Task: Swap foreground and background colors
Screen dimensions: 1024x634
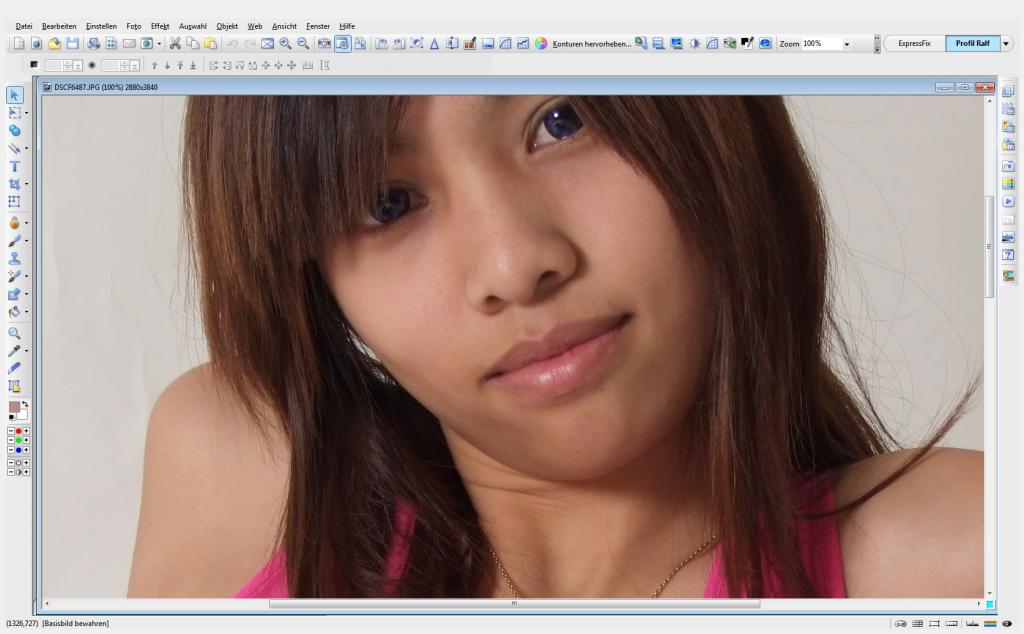Action: coord(25,404)
